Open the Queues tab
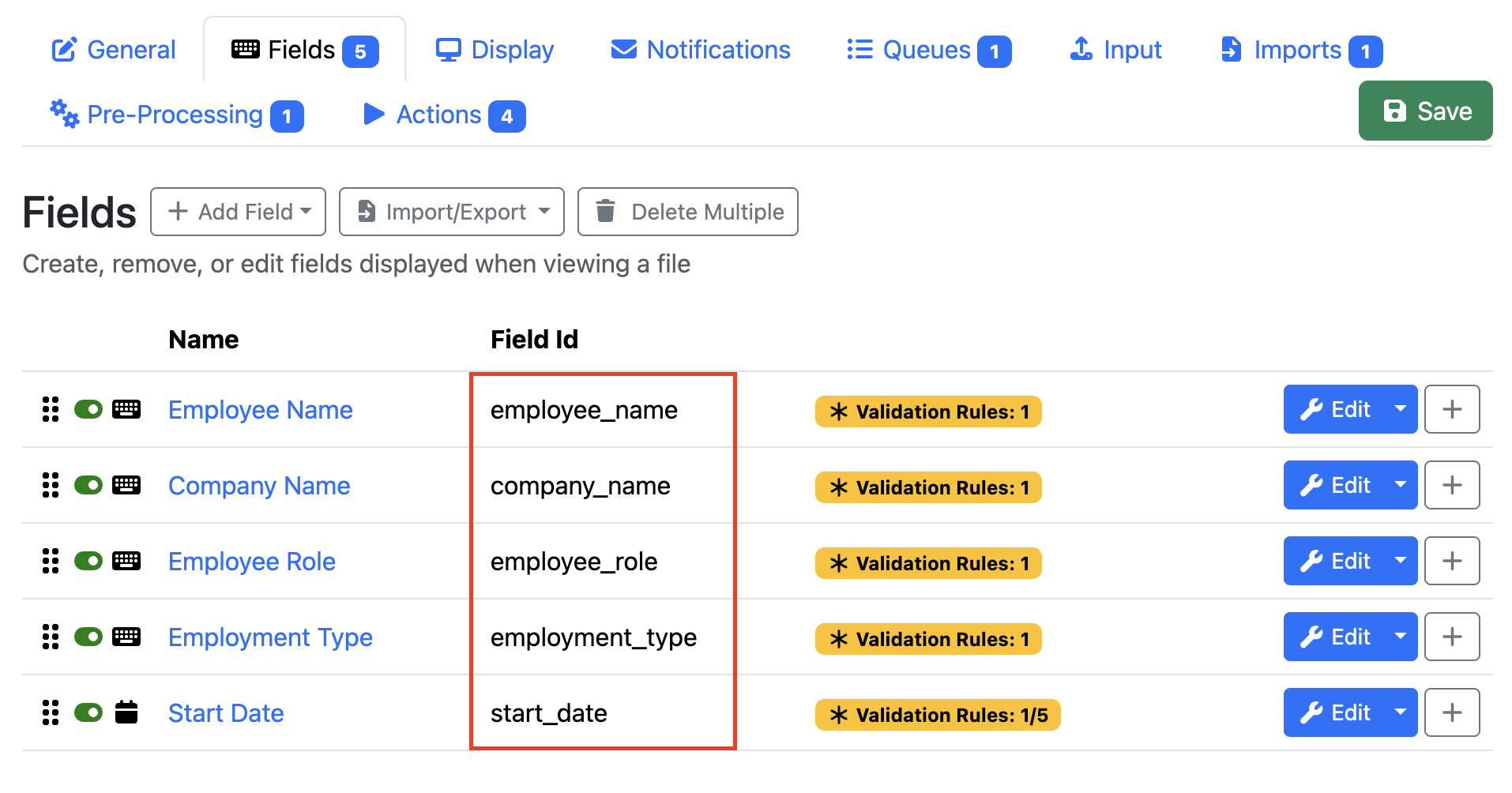Screen dimensions: 1512x793 coord(928,50)
